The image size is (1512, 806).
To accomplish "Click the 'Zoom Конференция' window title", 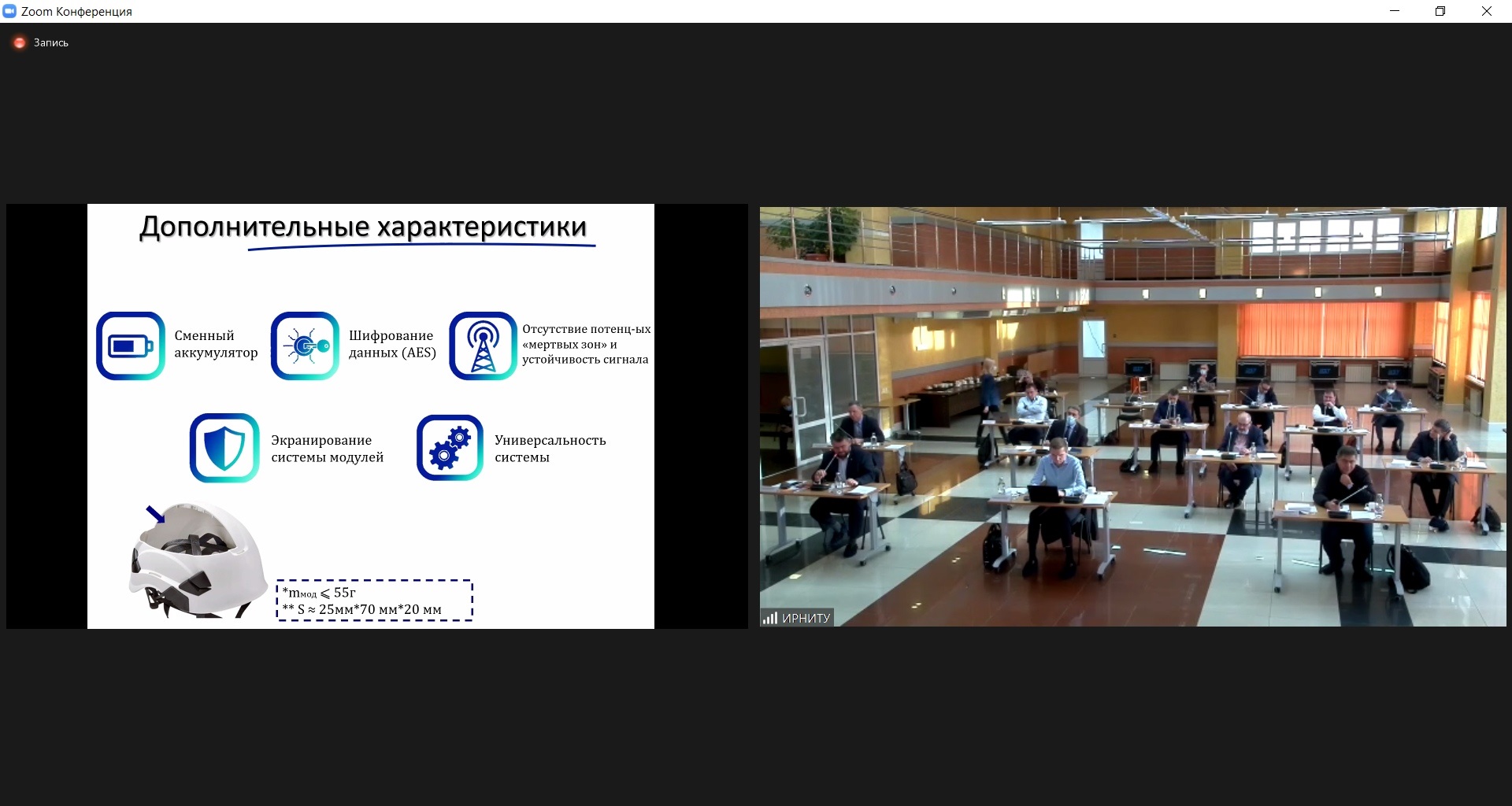I will coord(76,11).
